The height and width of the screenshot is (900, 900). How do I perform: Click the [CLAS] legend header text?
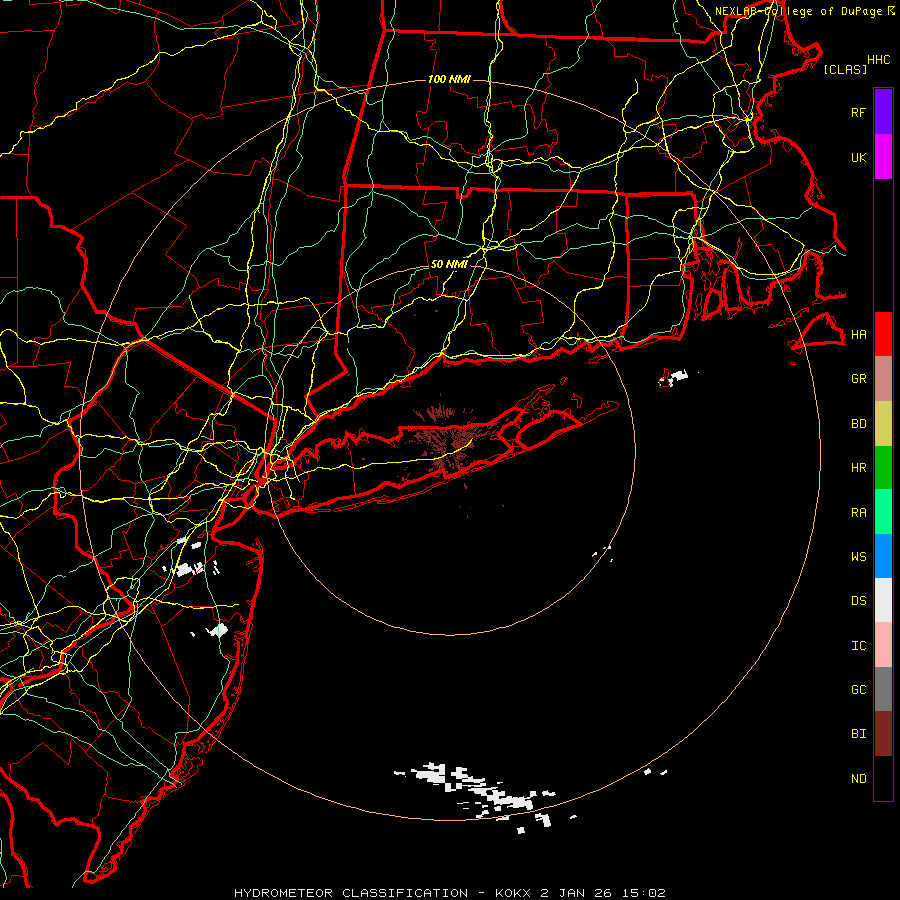pyautogui.click(x=845, y=69)
